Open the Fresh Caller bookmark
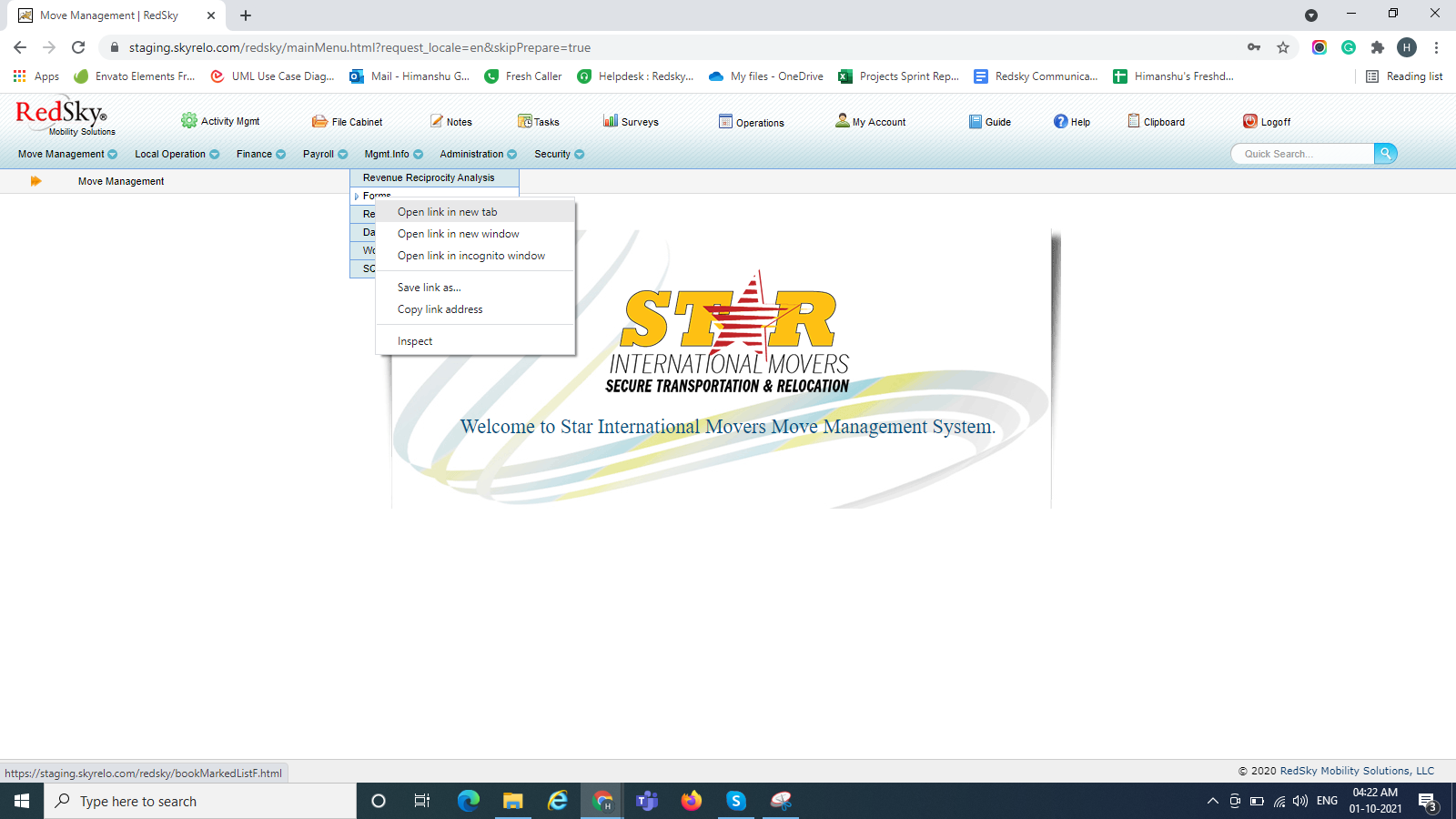This screenshot has height=819, width=1456. click(x=523, y=76)
